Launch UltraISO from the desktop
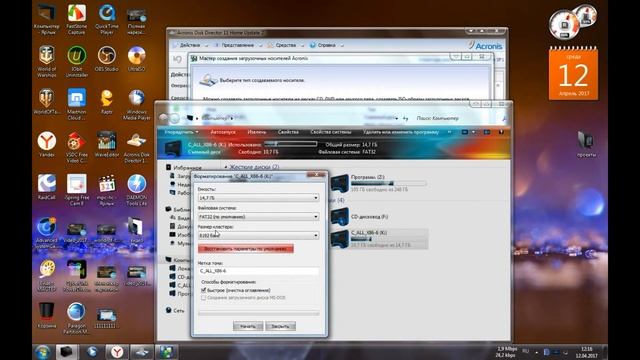The image size is (640, 360). coord(136,59)
